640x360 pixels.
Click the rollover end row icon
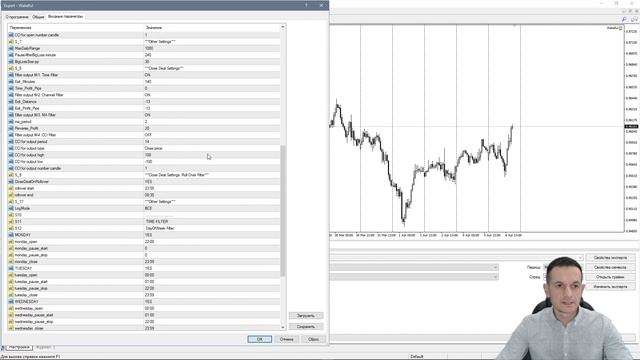[x=11, y=195]
